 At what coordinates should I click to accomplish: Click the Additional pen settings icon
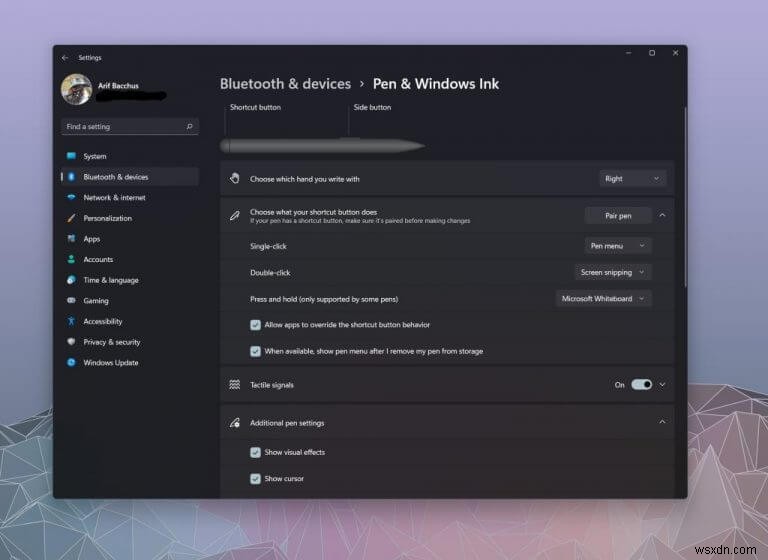[x=235, y=422]
